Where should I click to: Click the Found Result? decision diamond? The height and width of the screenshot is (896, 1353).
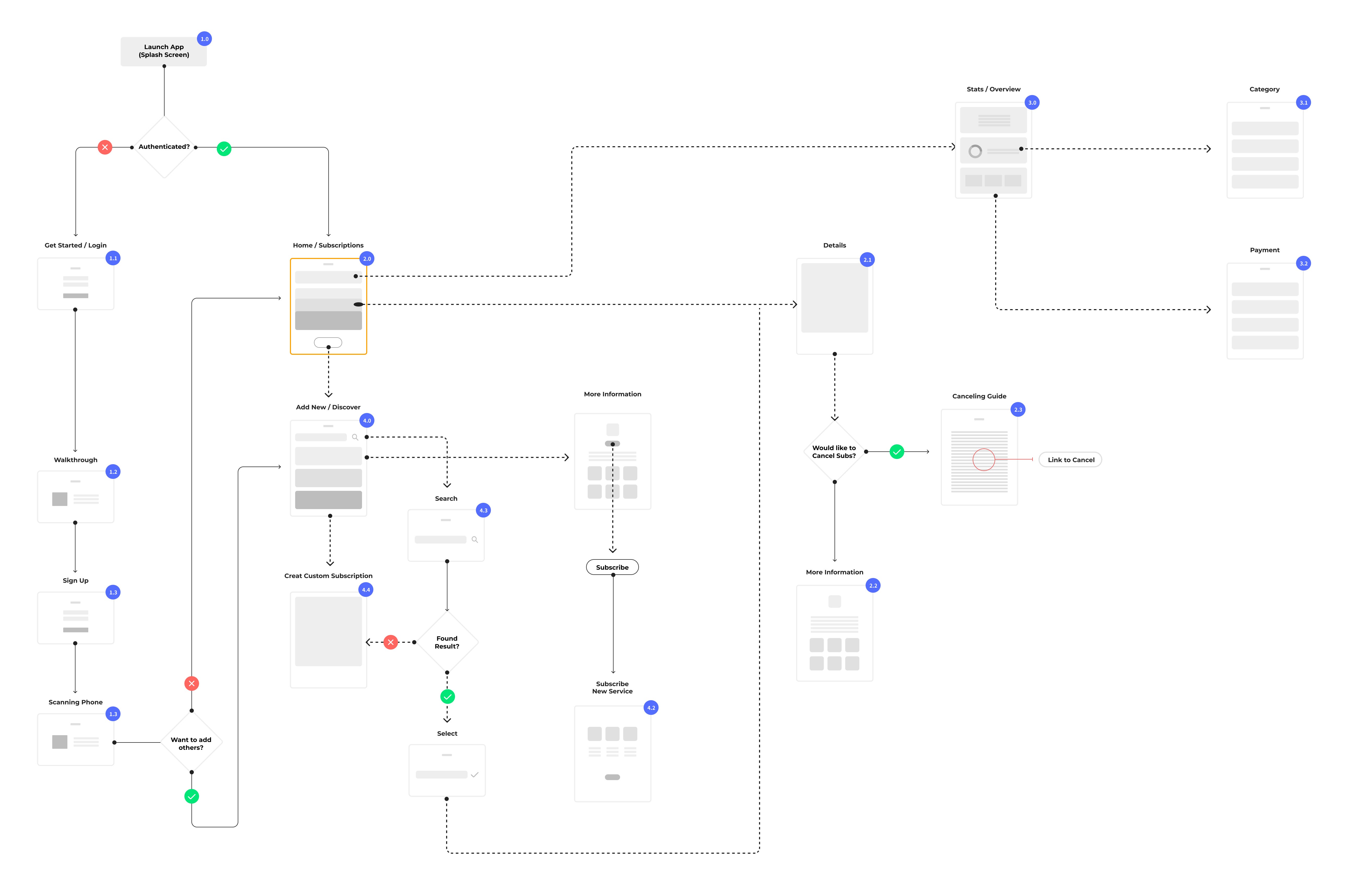(447, 642)
